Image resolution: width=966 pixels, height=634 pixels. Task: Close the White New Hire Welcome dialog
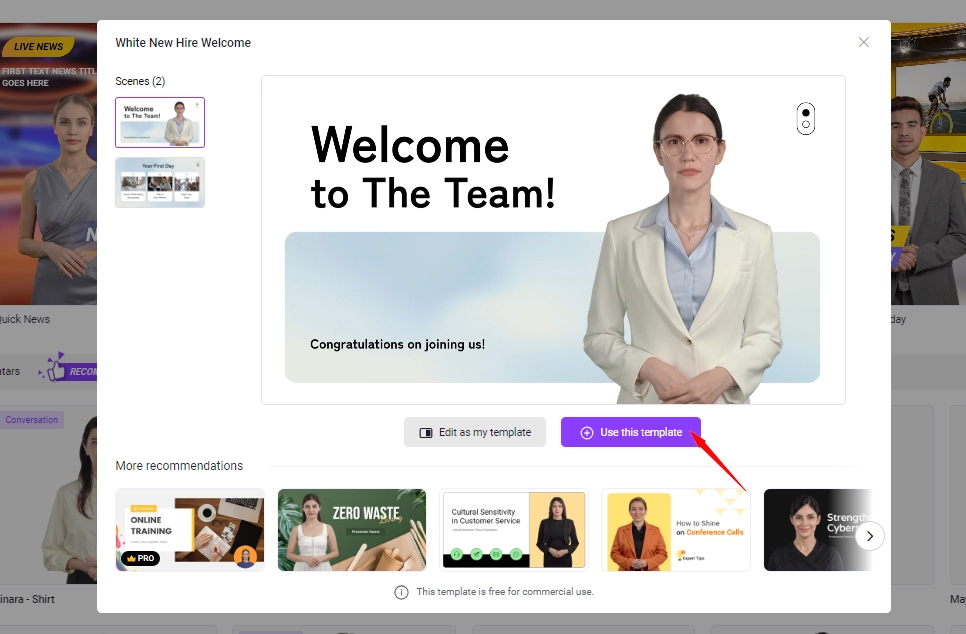click(x=864, y=42)
